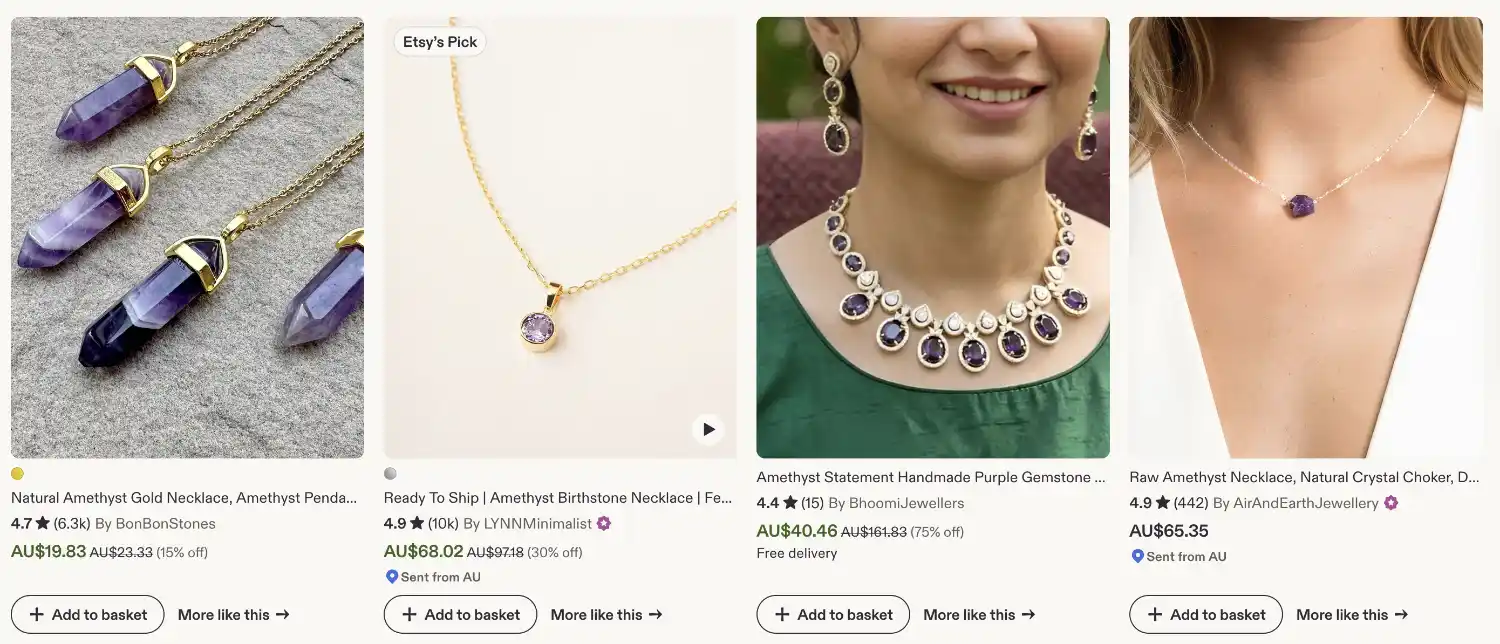Open the Amethyst Statement Handmade Purple Gemstone title
1500x644 pixels.
point(931,478)
